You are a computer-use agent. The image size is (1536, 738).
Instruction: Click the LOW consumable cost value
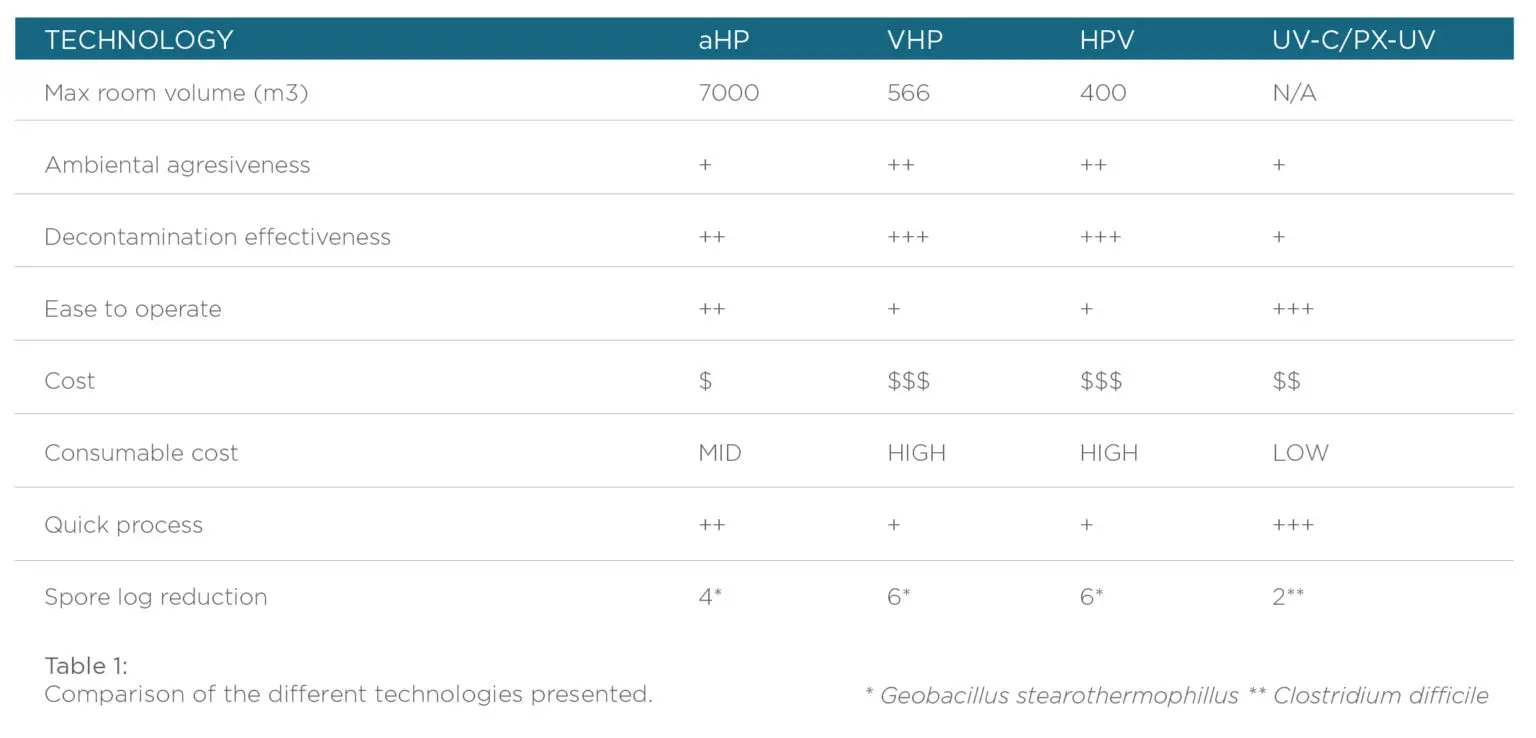1300,453
